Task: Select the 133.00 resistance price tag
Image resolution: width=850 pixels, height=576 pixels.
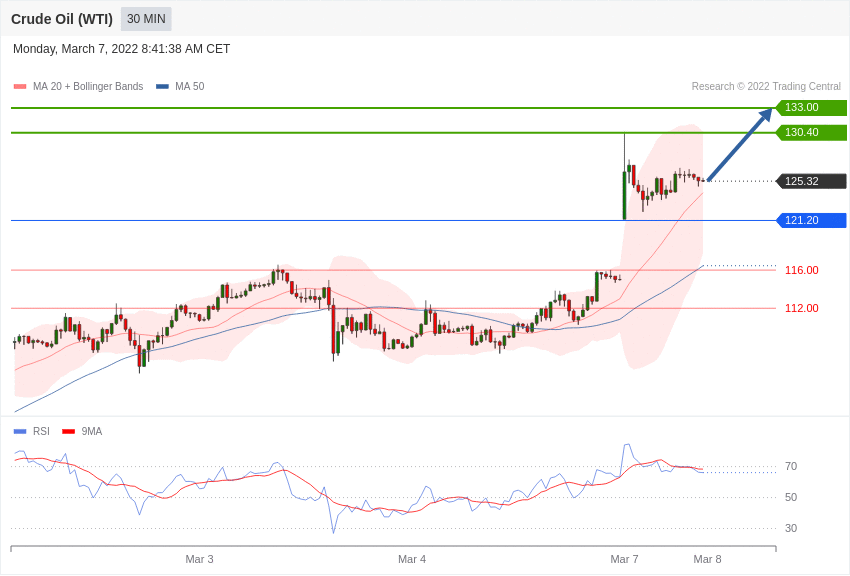Action: click(811, 108)
